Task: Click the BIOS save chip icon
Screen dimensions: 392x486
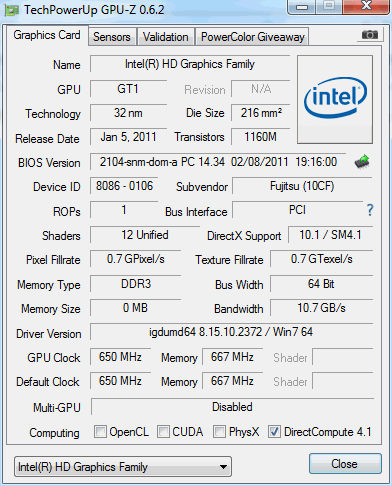Action: (x=362, y=162)
